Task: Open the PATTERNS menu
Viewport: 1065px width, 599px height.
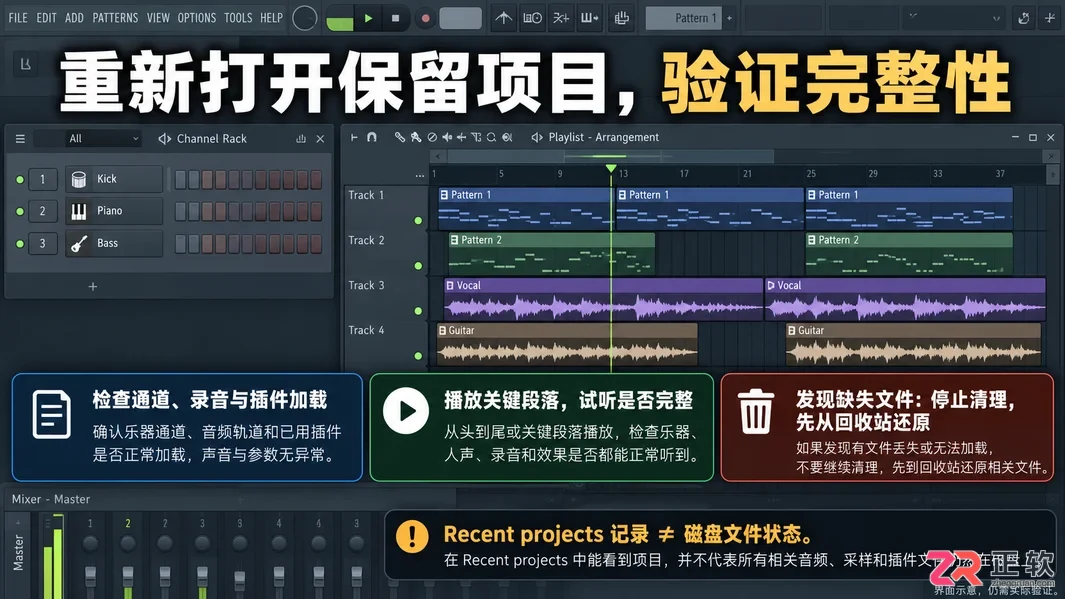Action: pos(115,18)
